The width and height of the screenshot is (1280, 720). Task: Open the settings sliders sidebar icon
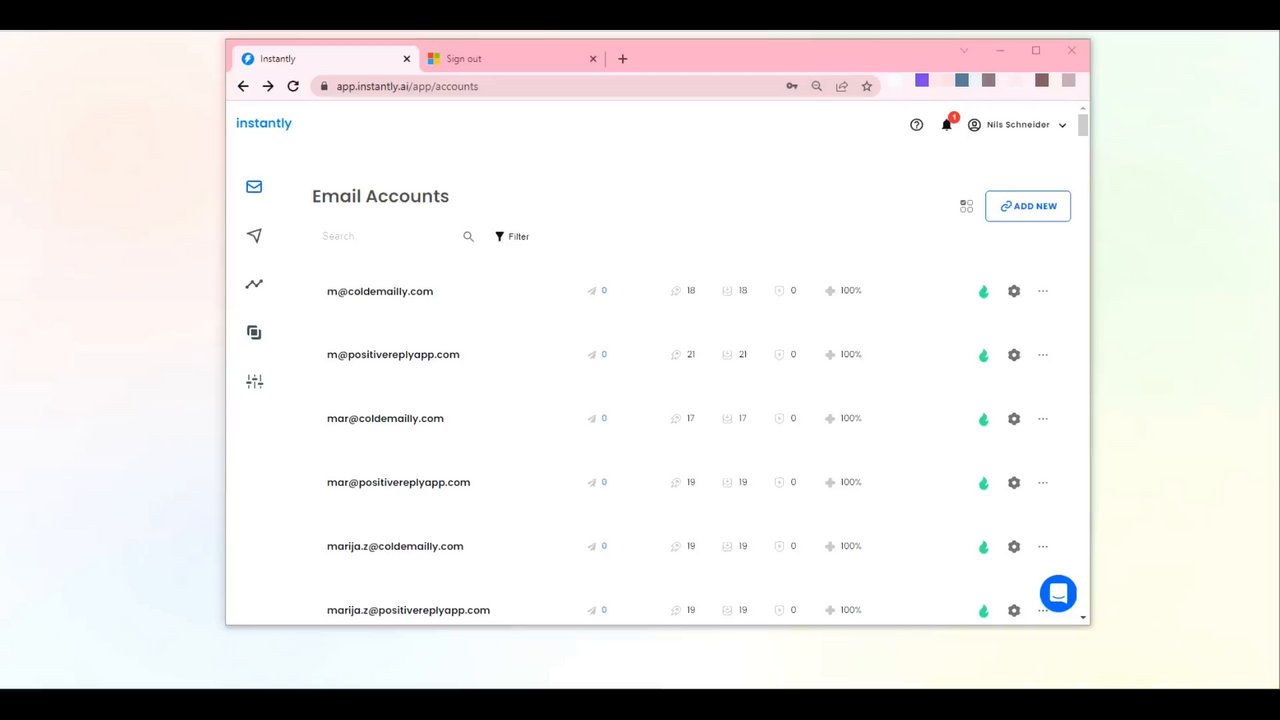pos(254,381)
